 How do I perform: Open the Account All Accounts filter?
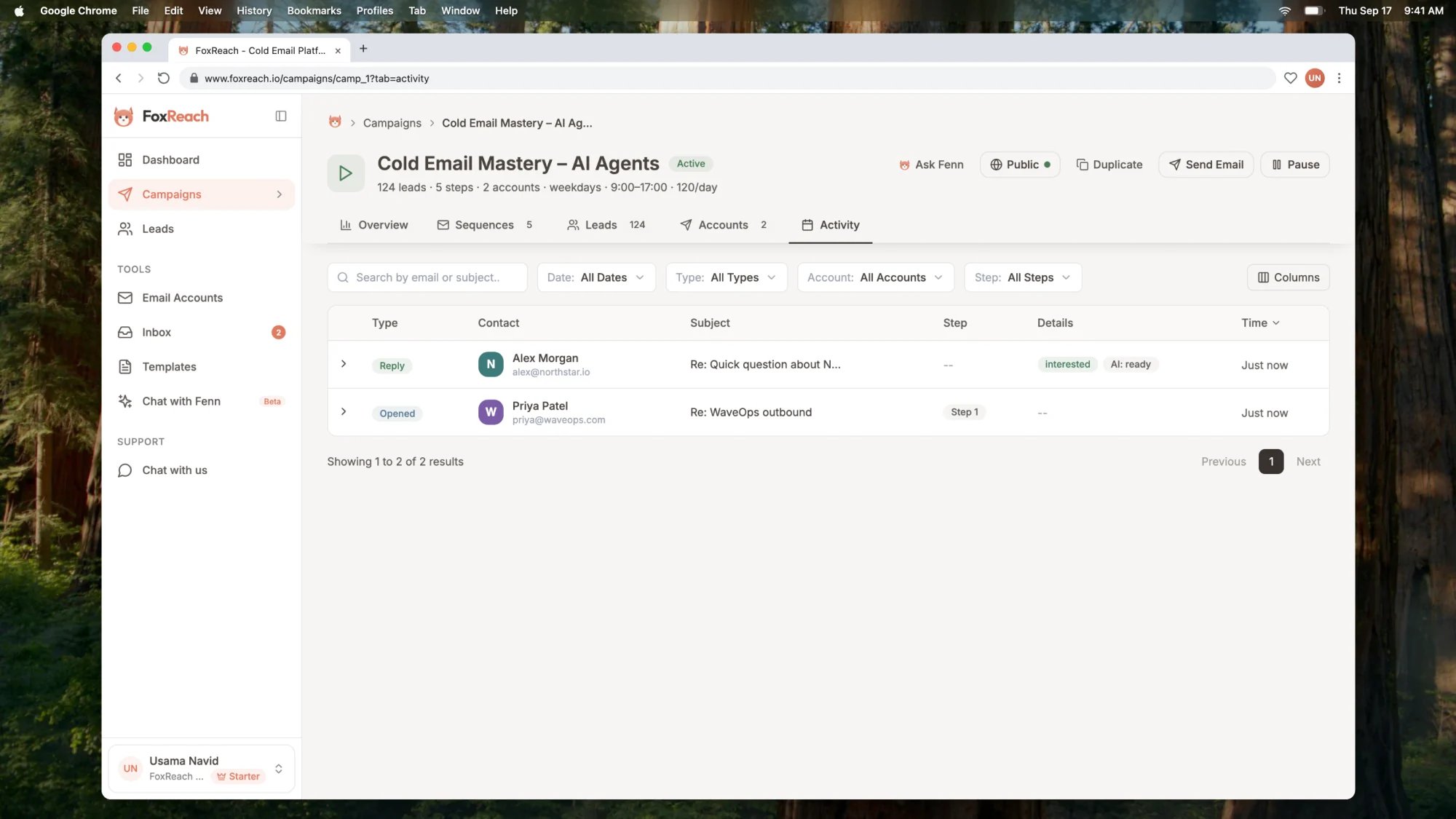click(876, 277)
